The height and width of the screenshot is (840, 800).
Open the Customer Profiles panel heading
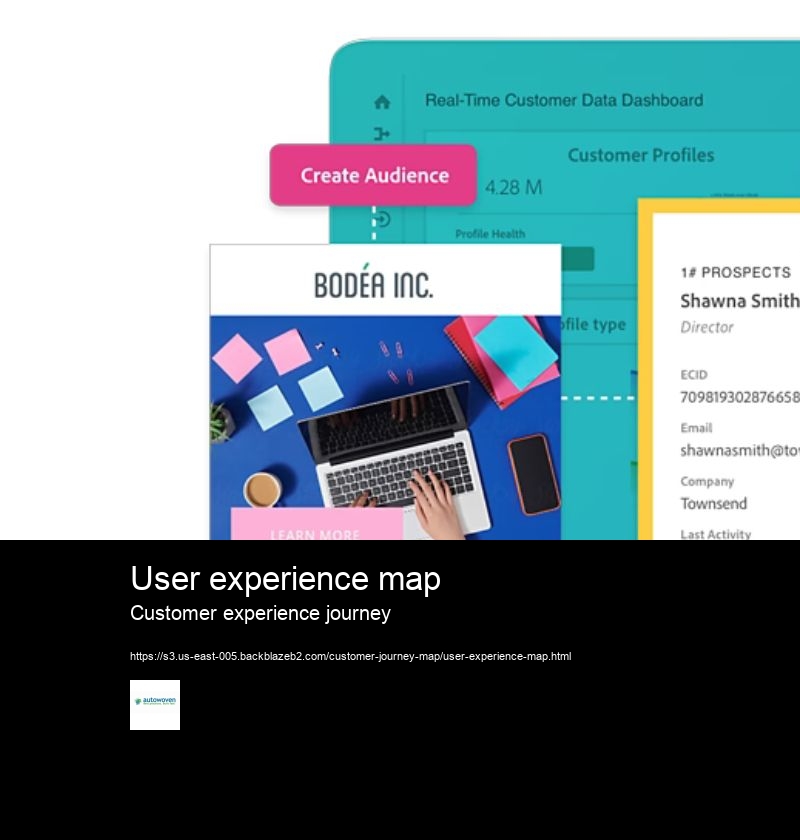click(641, 155)
